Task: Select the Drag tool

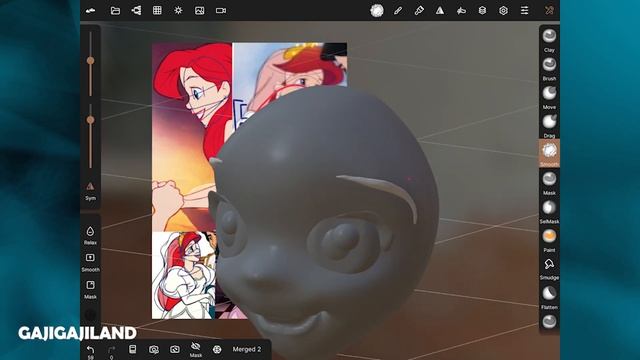Action: click(549, 125)
